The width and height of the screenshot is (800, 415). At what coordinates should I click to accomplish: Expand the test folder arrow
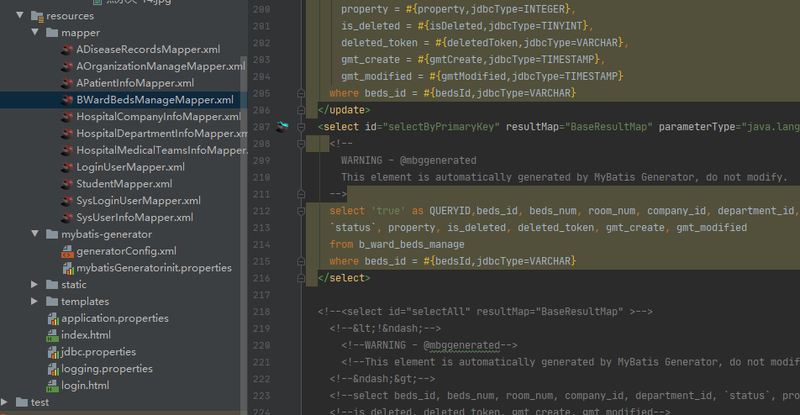click(4, 402)
